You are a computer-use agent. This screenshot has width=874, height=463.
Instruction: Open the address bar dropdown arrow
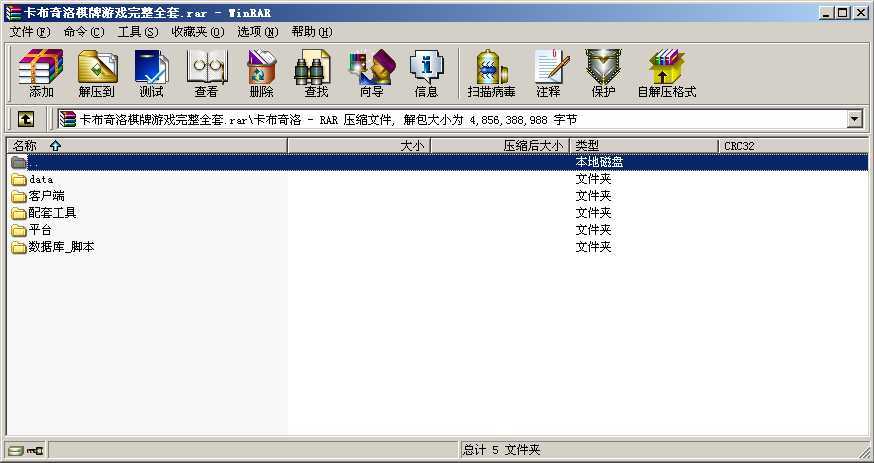[x=854, y=119]
